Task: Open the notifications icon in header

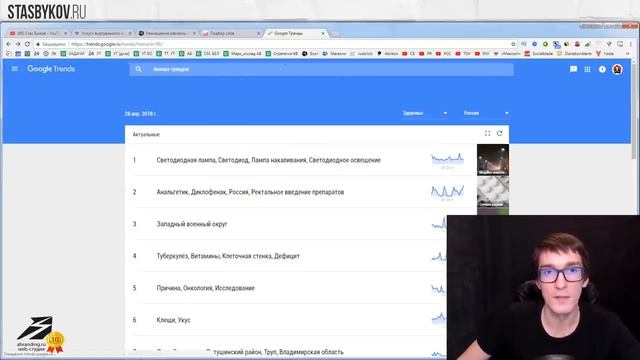Action: coord(602,69)
